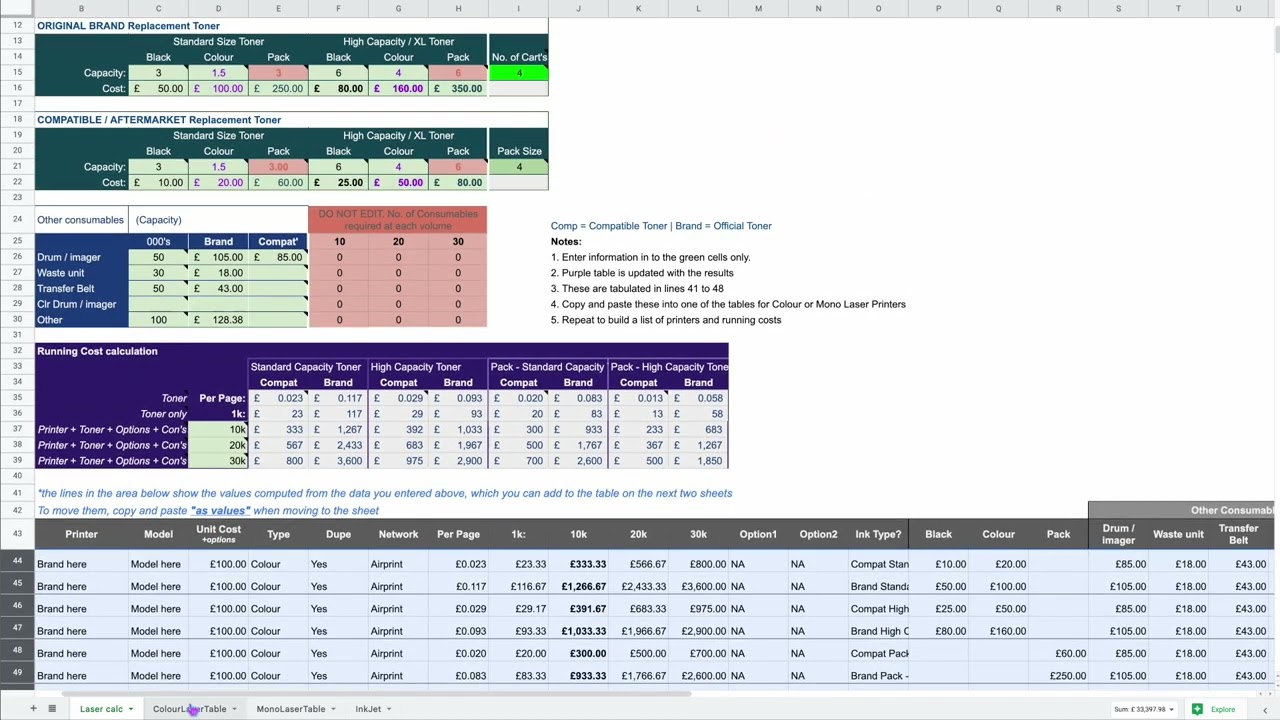Image resolution: width=1280 pixels, height=720 pixels.
Task: Select row 46 ink type Compat High
Action: (878, 609)
